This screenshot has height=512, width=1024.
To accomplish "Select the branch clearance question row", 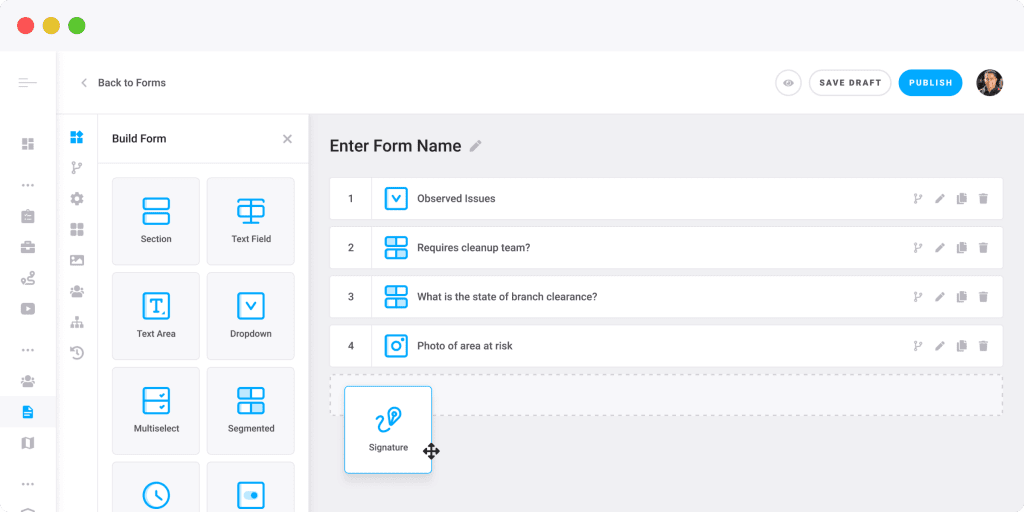I will coord(666,296).
